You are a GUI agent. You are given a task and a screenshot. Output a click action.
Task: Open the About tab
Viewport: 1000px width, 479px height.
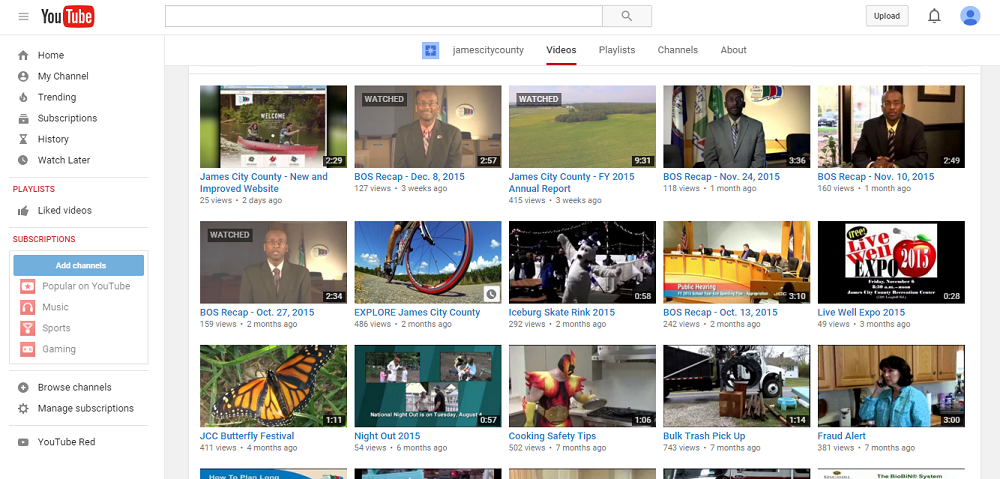(733, 50)
